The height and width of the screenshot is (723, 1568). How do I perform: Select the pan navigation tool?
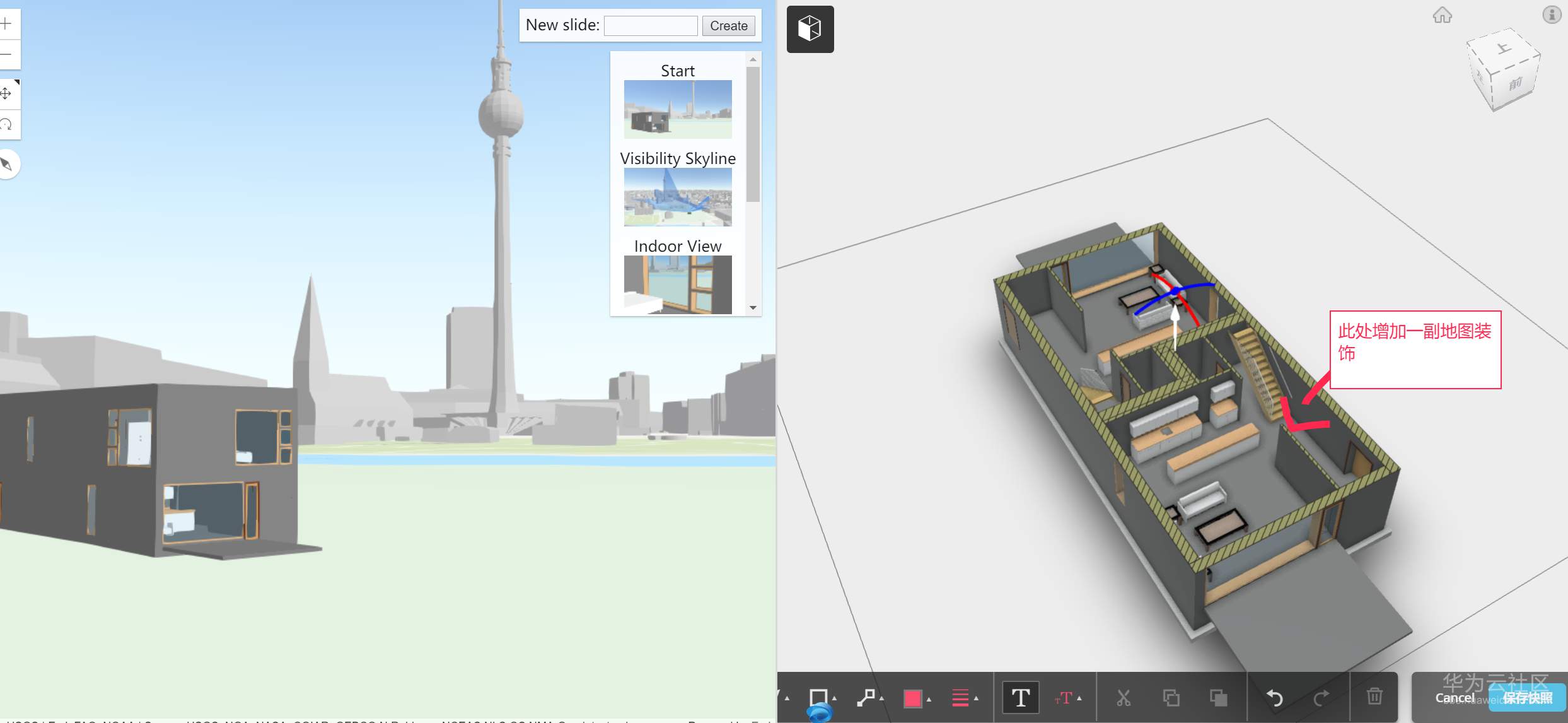point(6,94)
